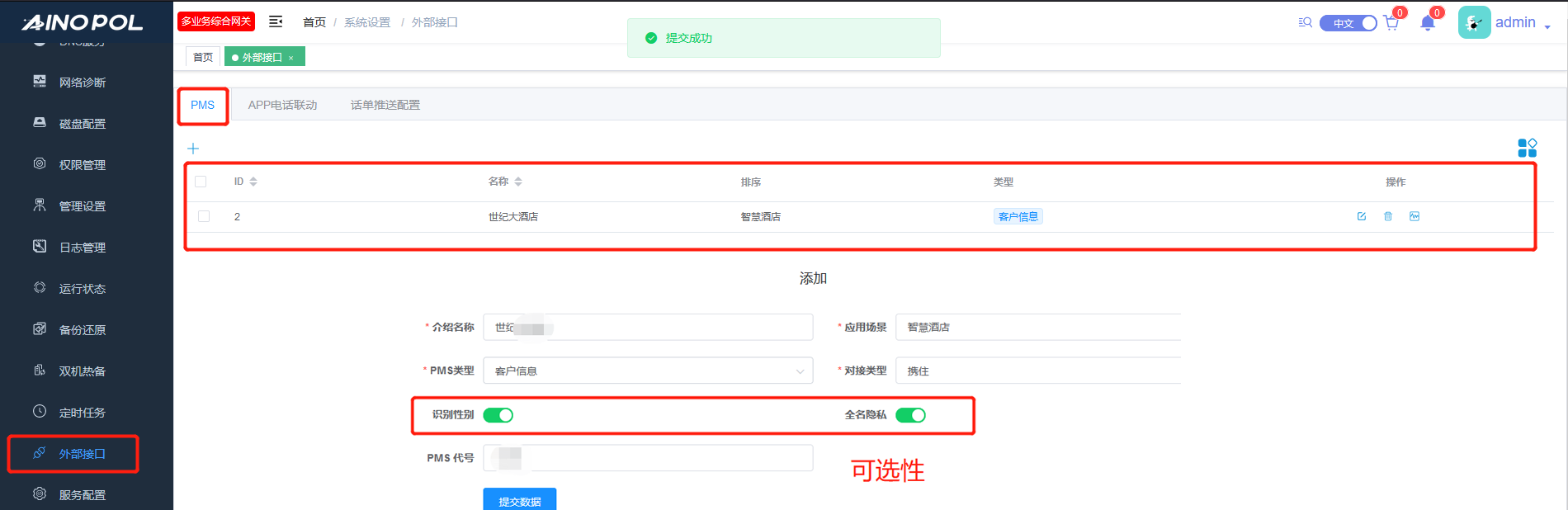
Task: Click the plus icon to add PMS entry
Action: 193,149
